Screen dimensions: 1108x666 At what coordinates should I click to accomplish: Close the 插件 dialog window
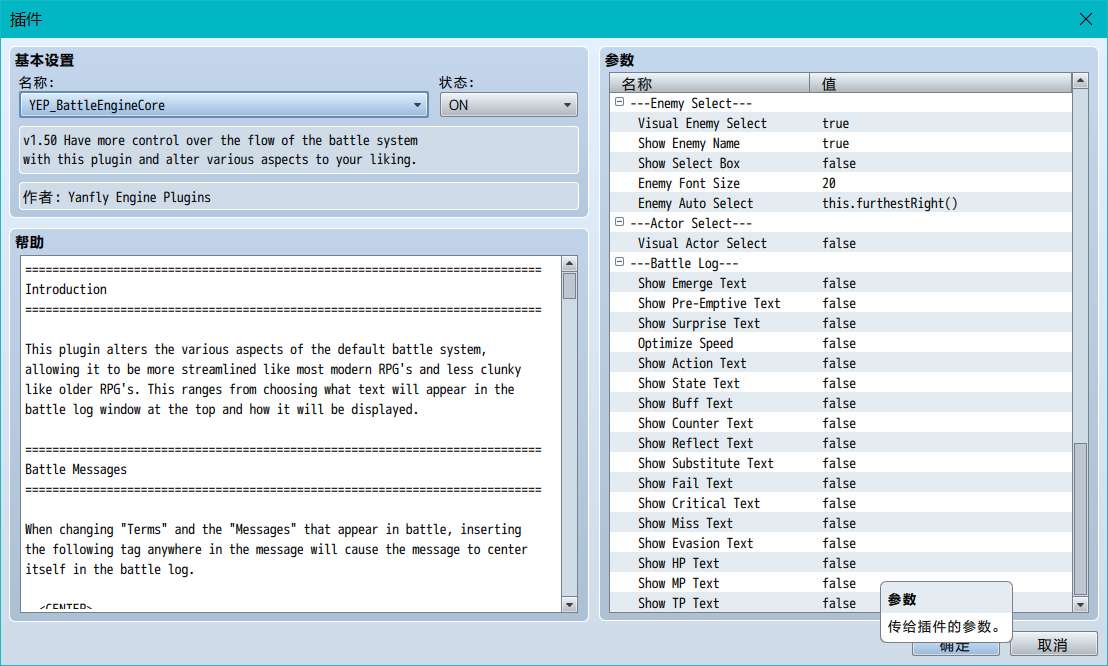click(1085, 19)
